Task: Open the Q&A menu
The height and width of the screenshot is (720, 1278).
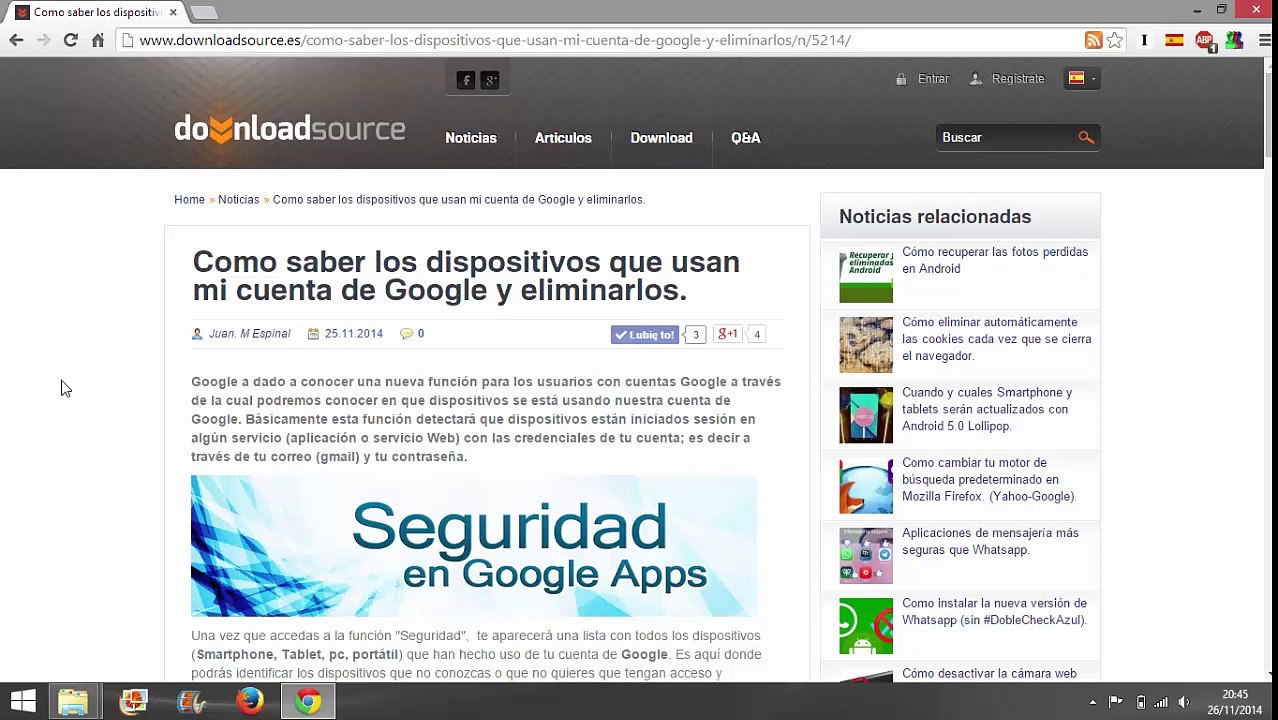Action: (746, 138)
